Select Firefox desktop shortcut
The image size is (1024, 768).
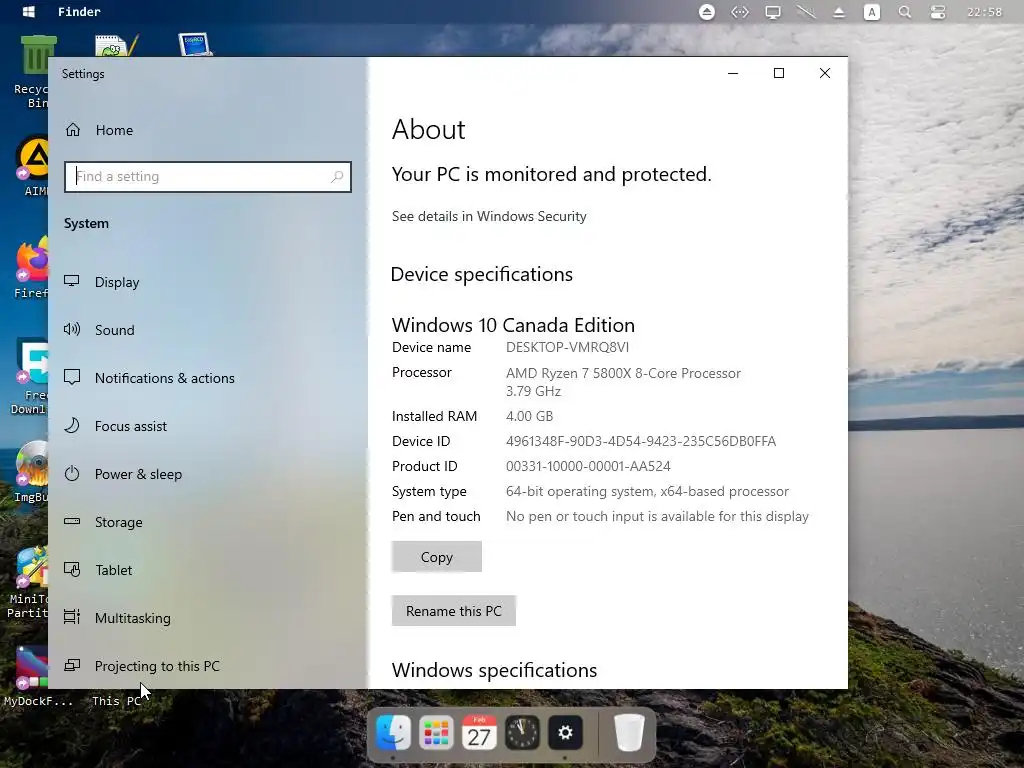31,268
